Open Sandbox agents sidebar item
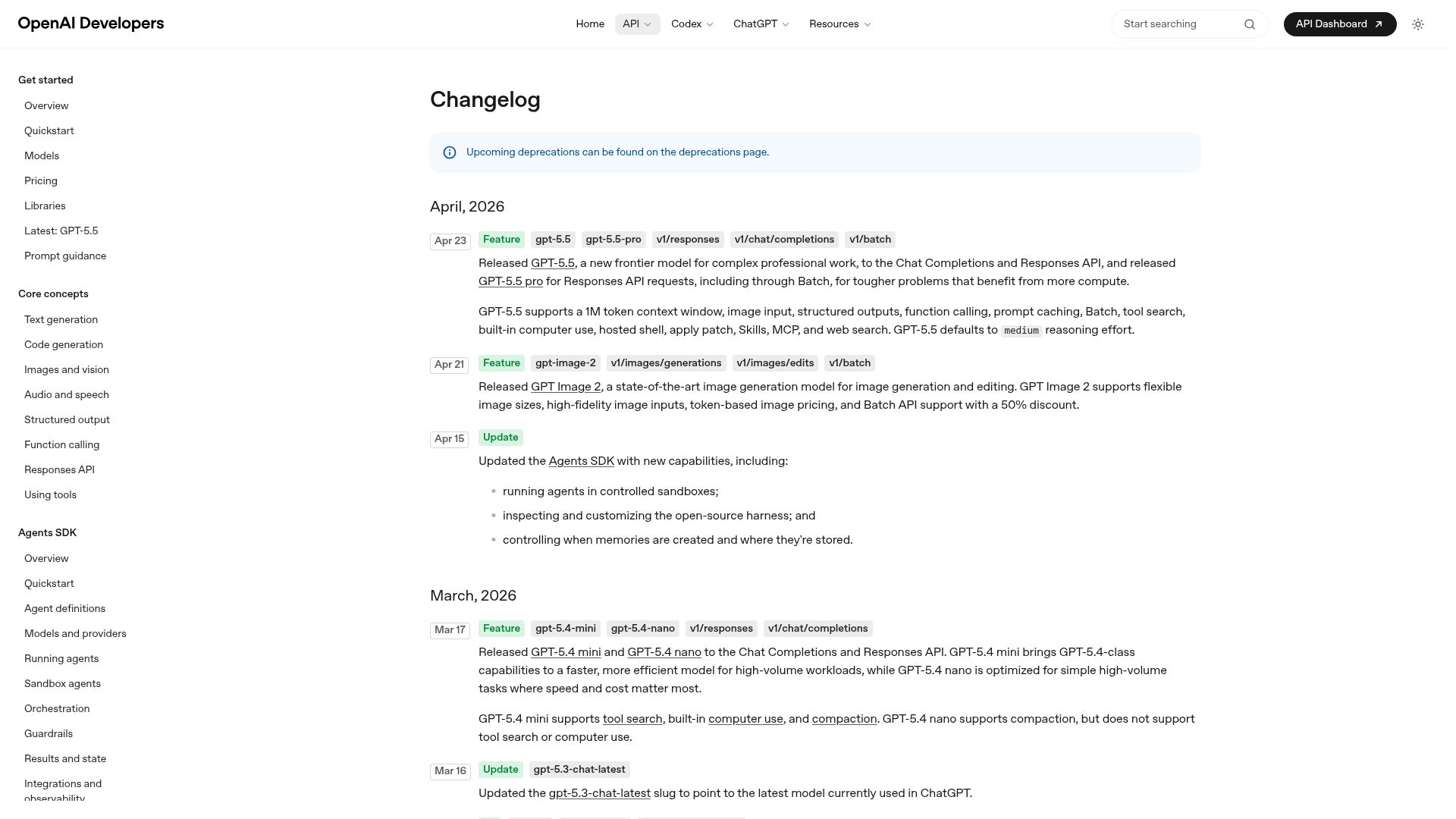The image size is (1456, 819). tap(62, 684)
